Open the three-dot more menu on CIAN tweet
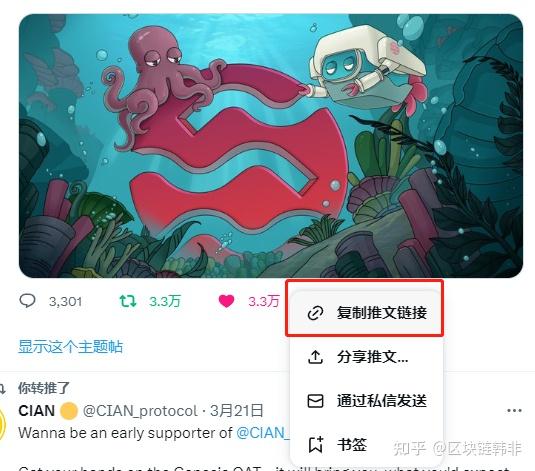Screen dimensions: 535x471 coord(514,410)
